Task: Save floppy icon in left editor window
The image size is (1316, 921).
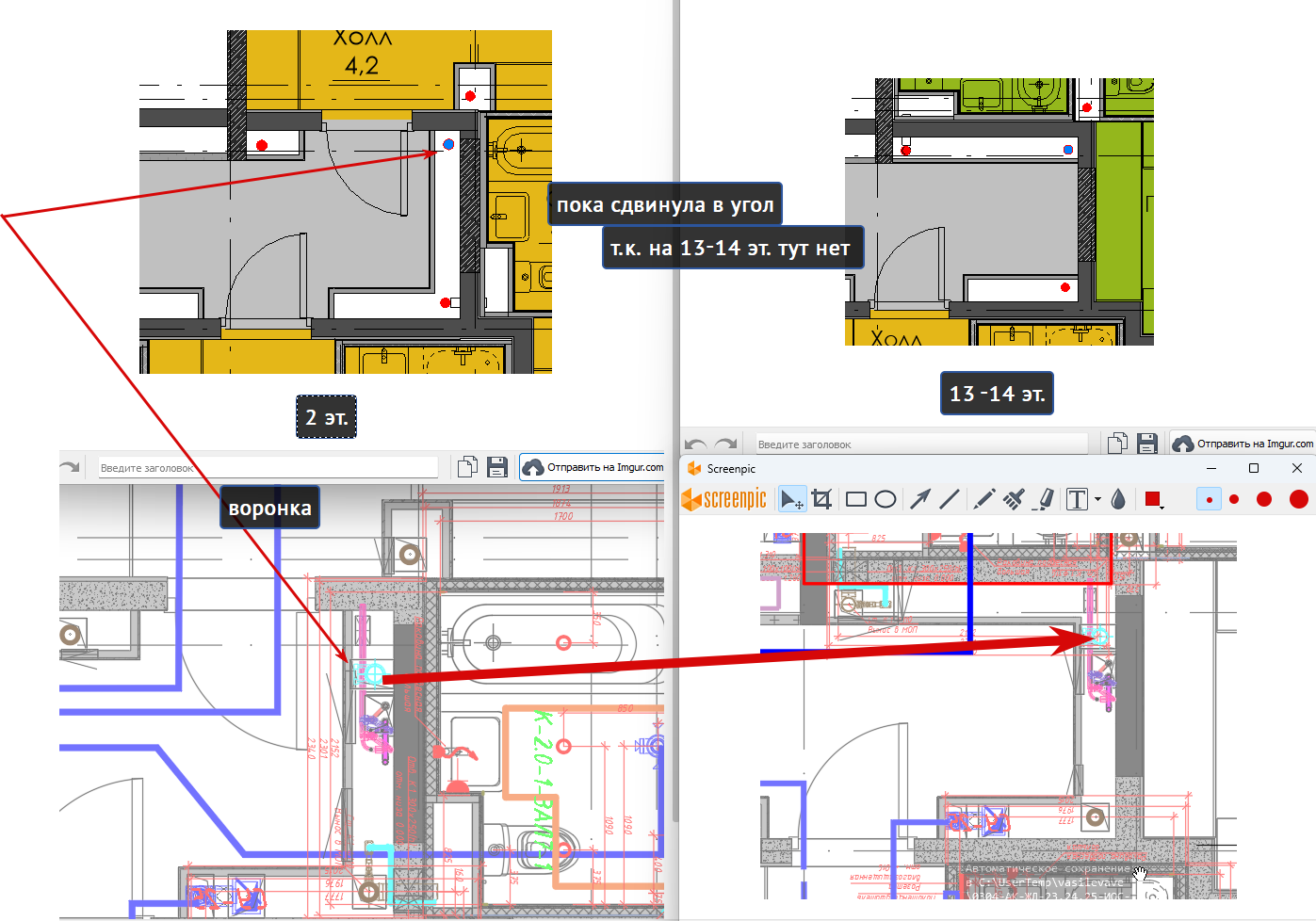Action: [x=497, y=467]
